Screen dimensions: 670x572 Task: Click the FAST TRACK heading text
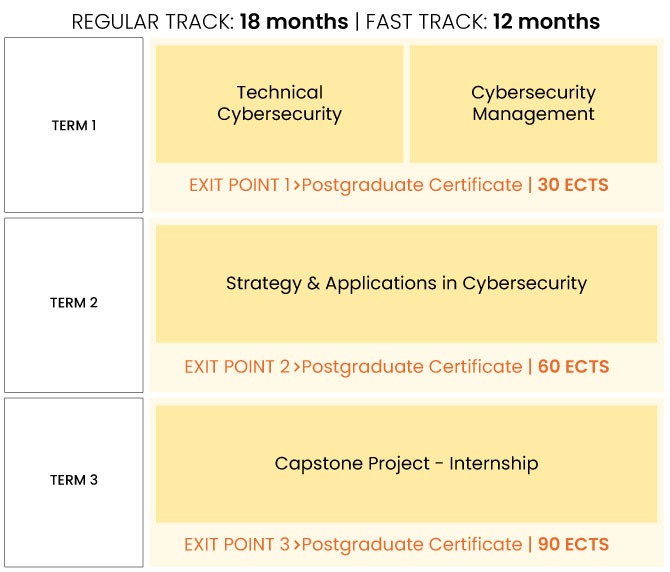[x=426, y=22]
